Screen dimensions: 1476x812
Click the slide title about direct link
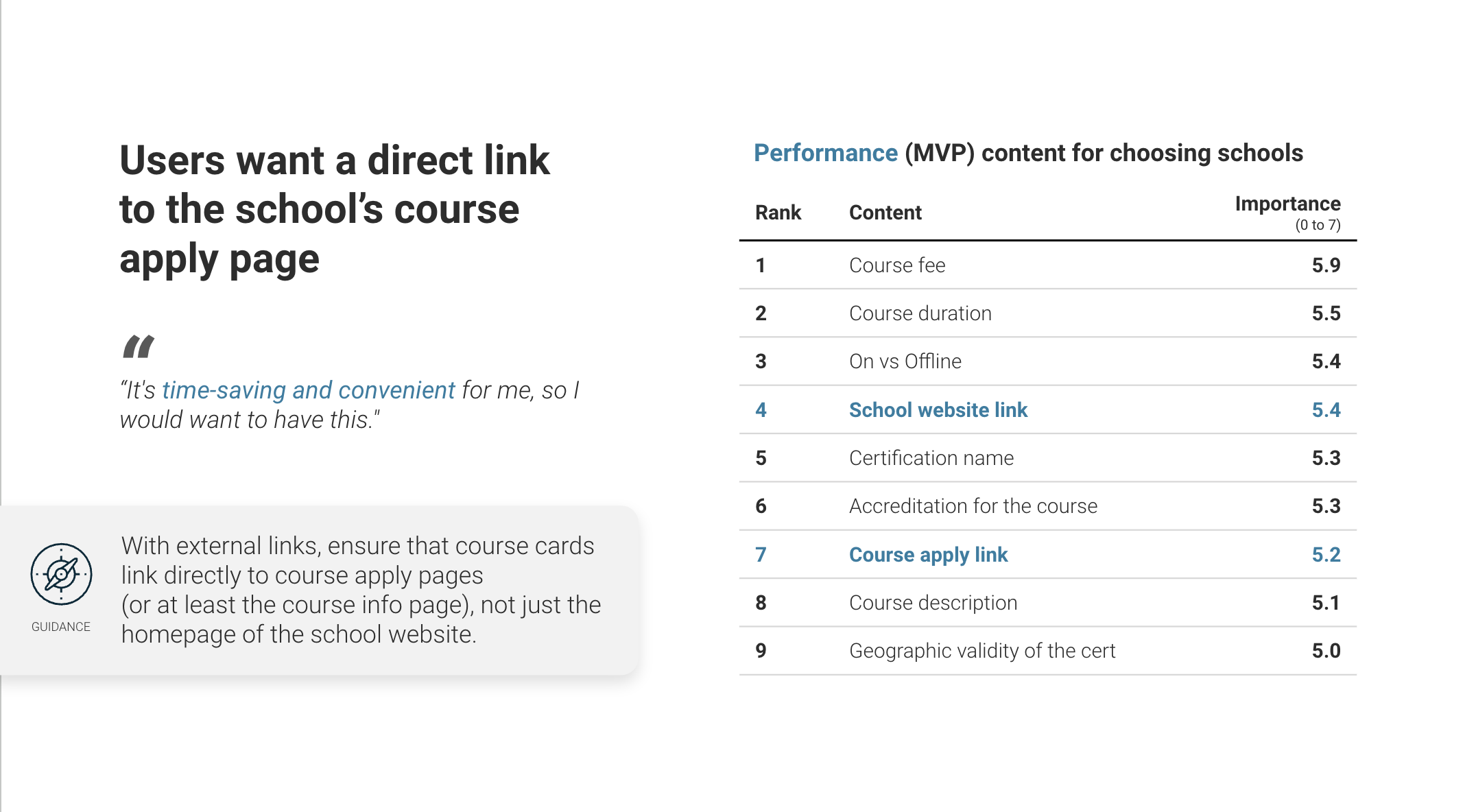(x=335, y=209)
